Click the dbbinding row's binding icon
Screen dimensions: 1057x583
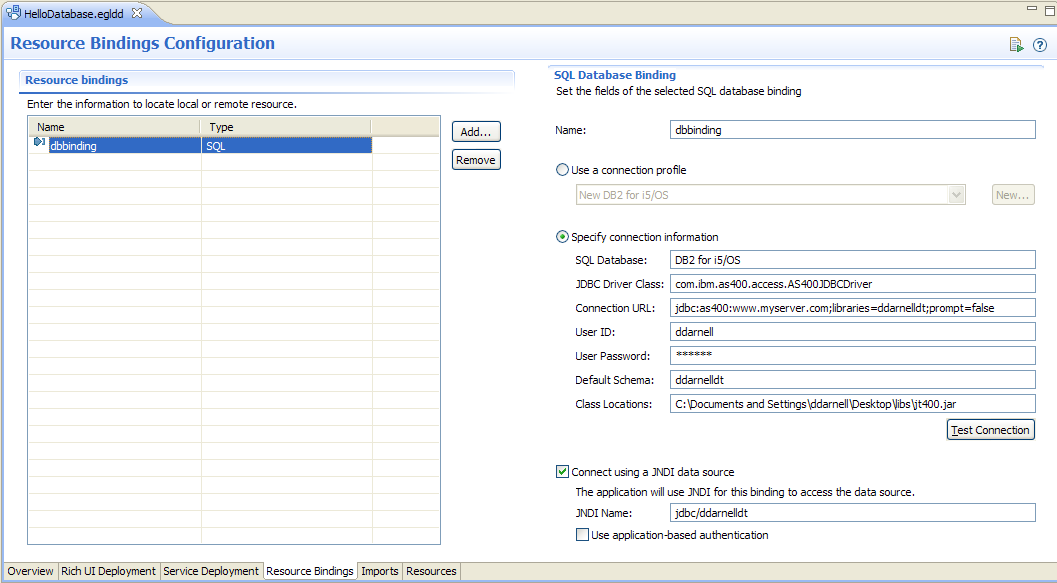[x=39, y=145]
